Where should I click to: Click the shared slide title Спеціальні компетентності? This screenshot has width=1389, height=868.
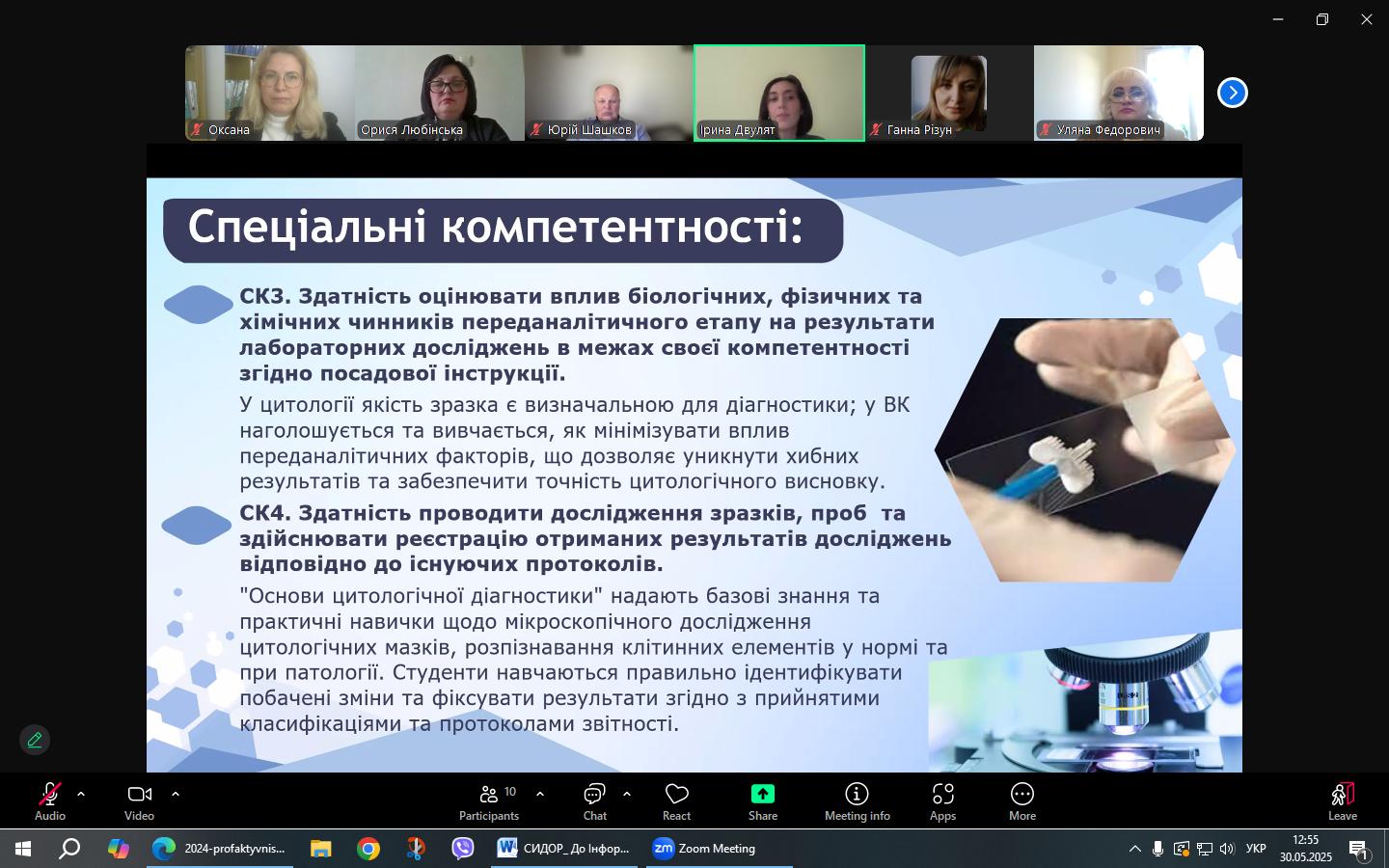496,228
